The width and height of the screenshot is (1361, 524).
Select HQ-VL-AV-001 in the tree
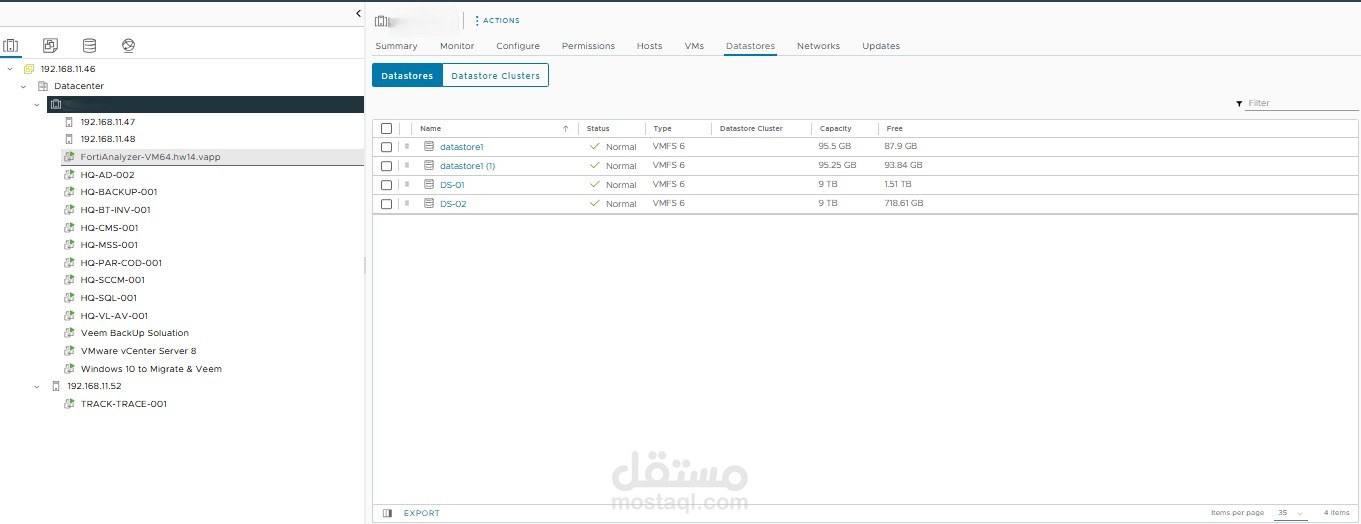[114, 316]
